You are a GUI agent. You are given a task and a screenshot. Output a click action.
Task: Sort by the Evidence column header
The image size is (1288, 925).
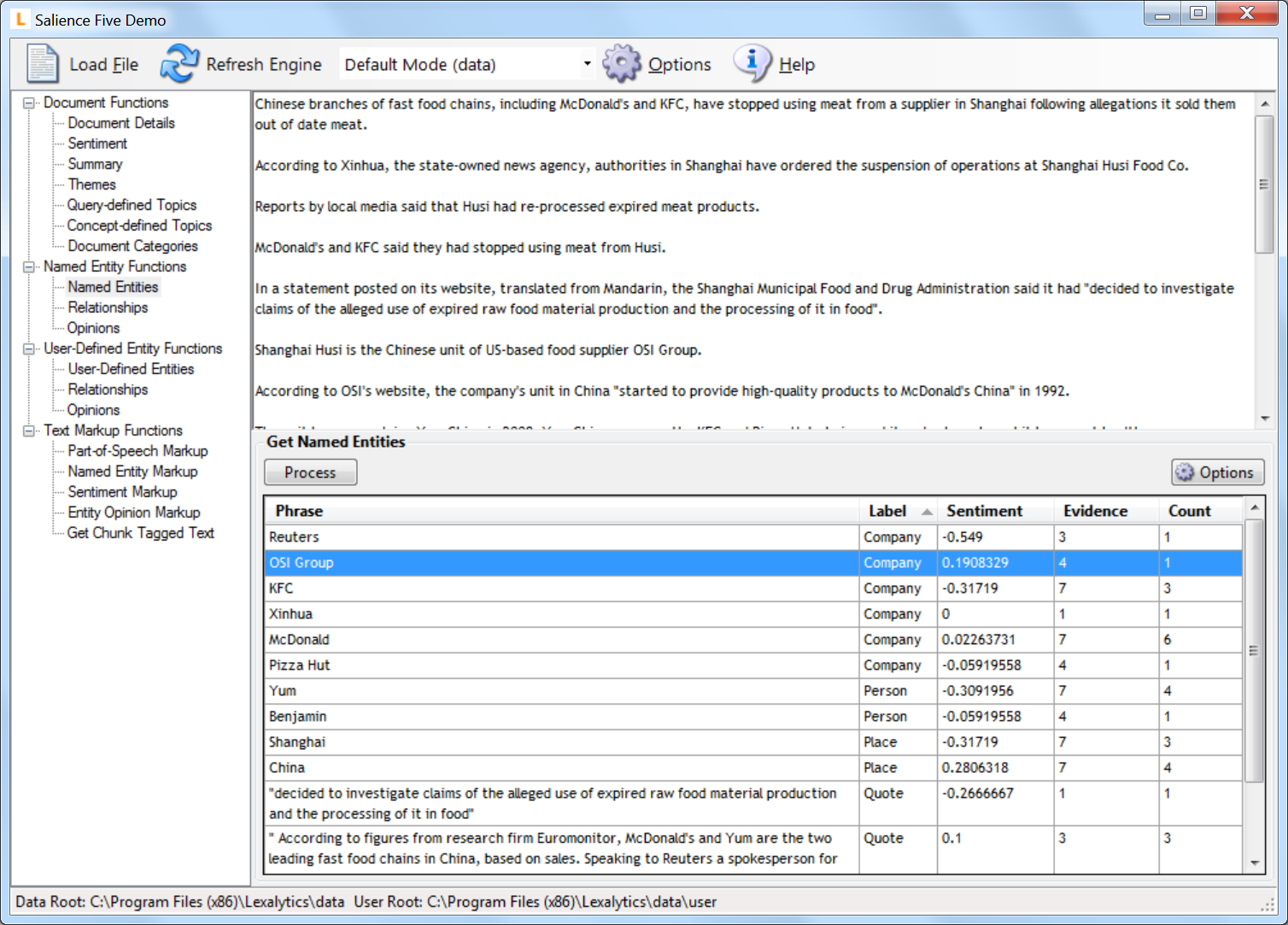(1106, 511)
